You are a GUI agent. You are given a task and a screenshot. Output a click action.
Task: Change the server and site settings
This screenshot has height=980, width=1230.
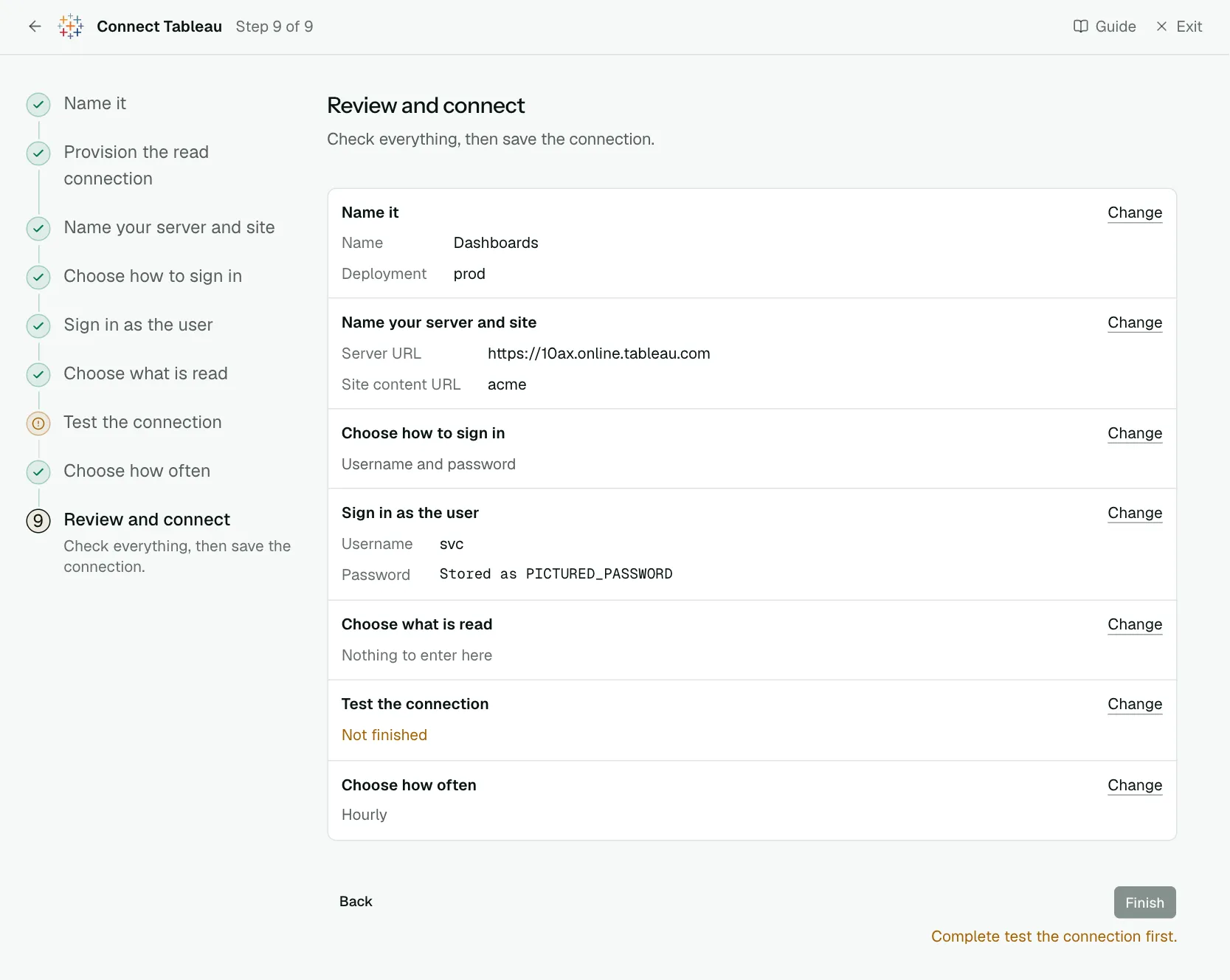coord(1135,322)
